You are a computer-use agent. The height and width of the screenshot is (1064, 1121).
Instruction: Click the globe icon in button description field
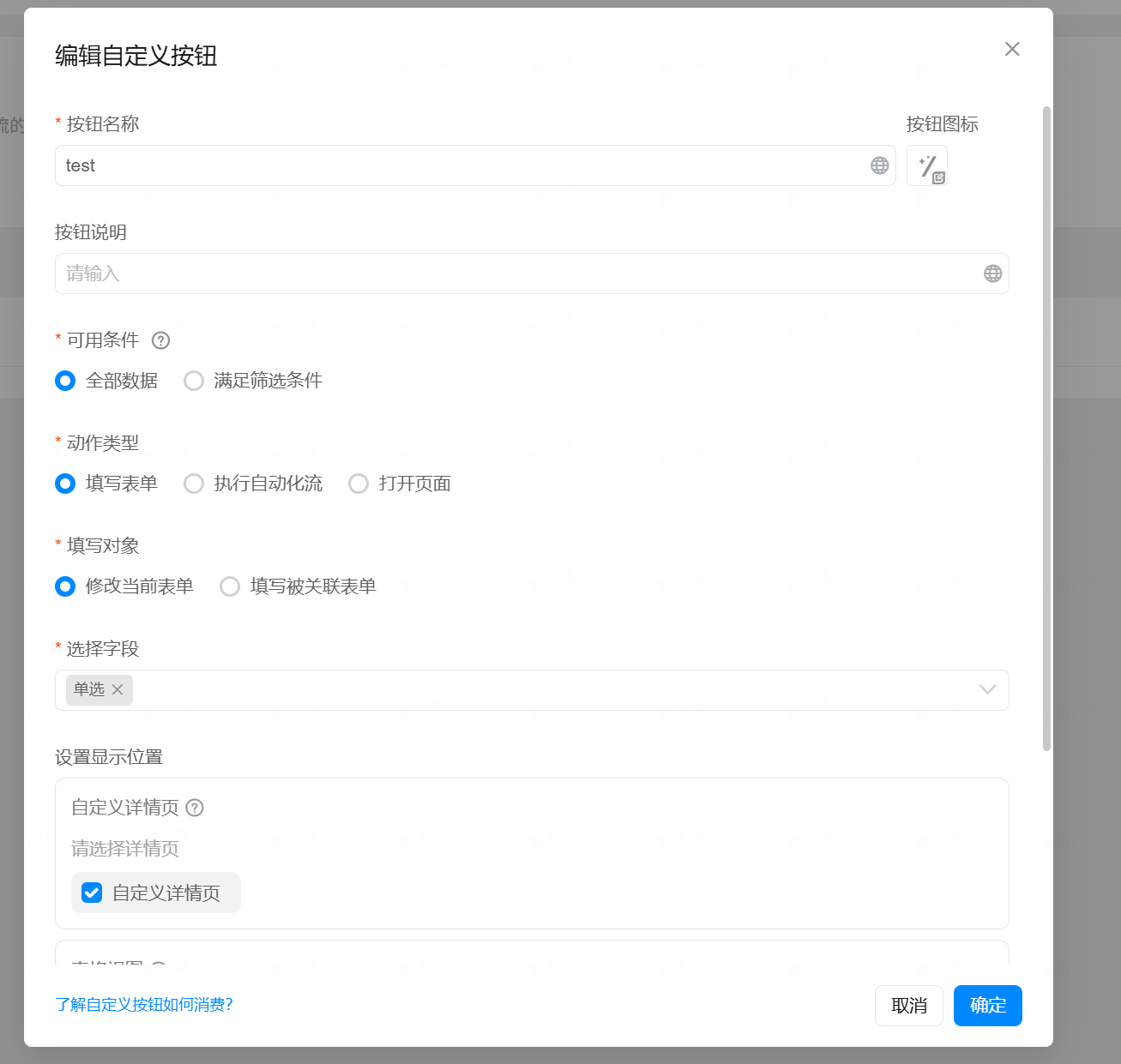(x=992, y=274)
